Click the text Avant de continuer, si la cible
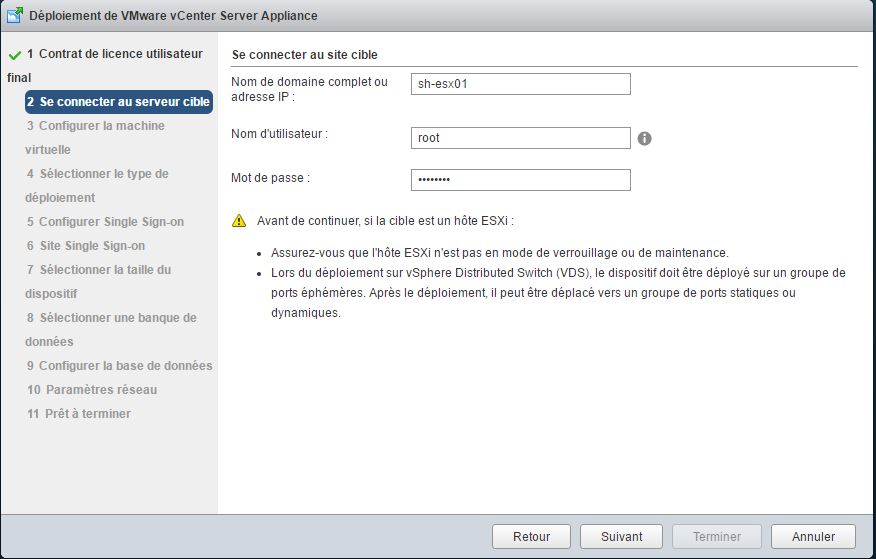 click(x=385, y=221)
